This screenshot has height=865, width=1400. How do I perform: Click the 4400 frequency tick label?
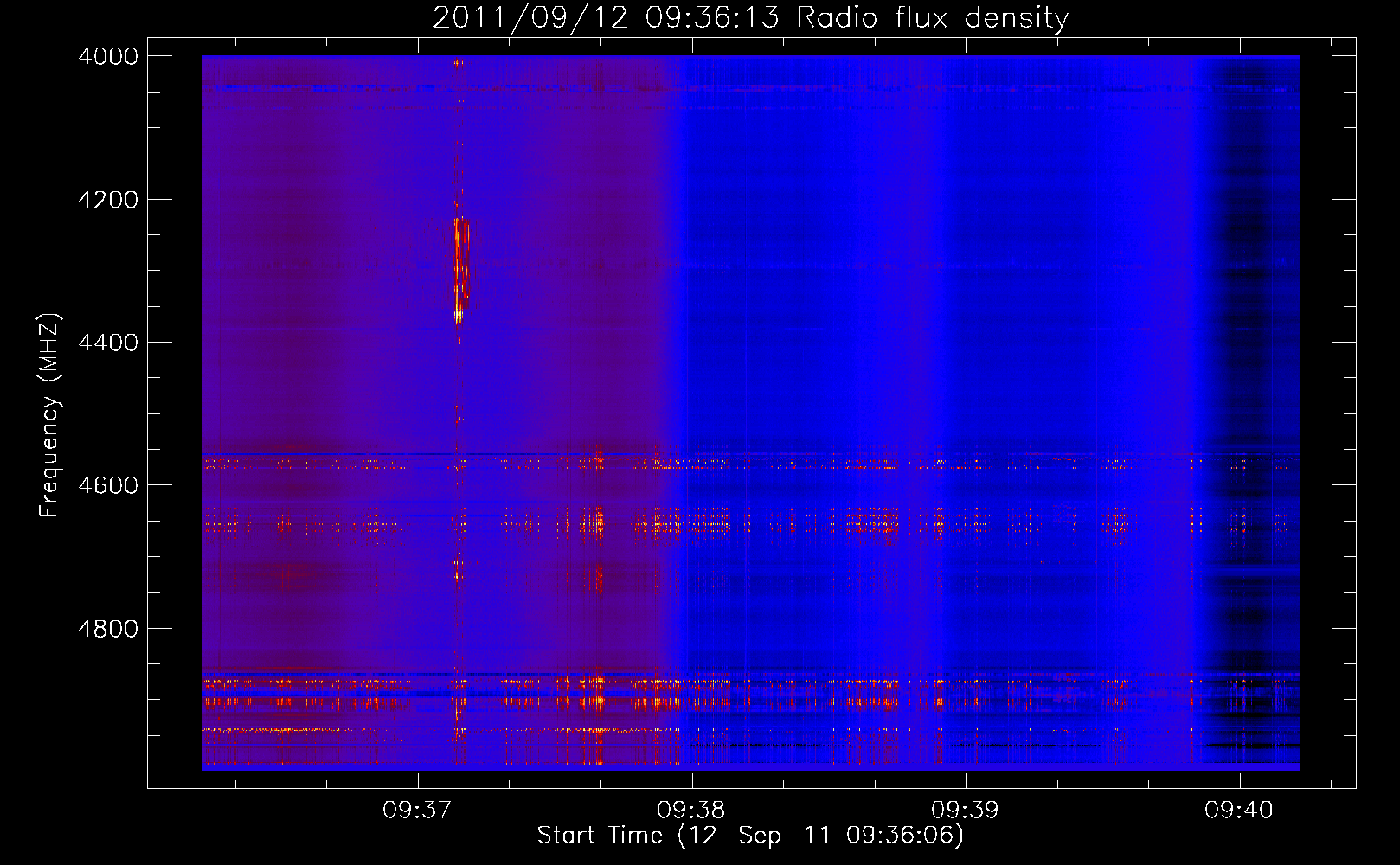[108, 343]
